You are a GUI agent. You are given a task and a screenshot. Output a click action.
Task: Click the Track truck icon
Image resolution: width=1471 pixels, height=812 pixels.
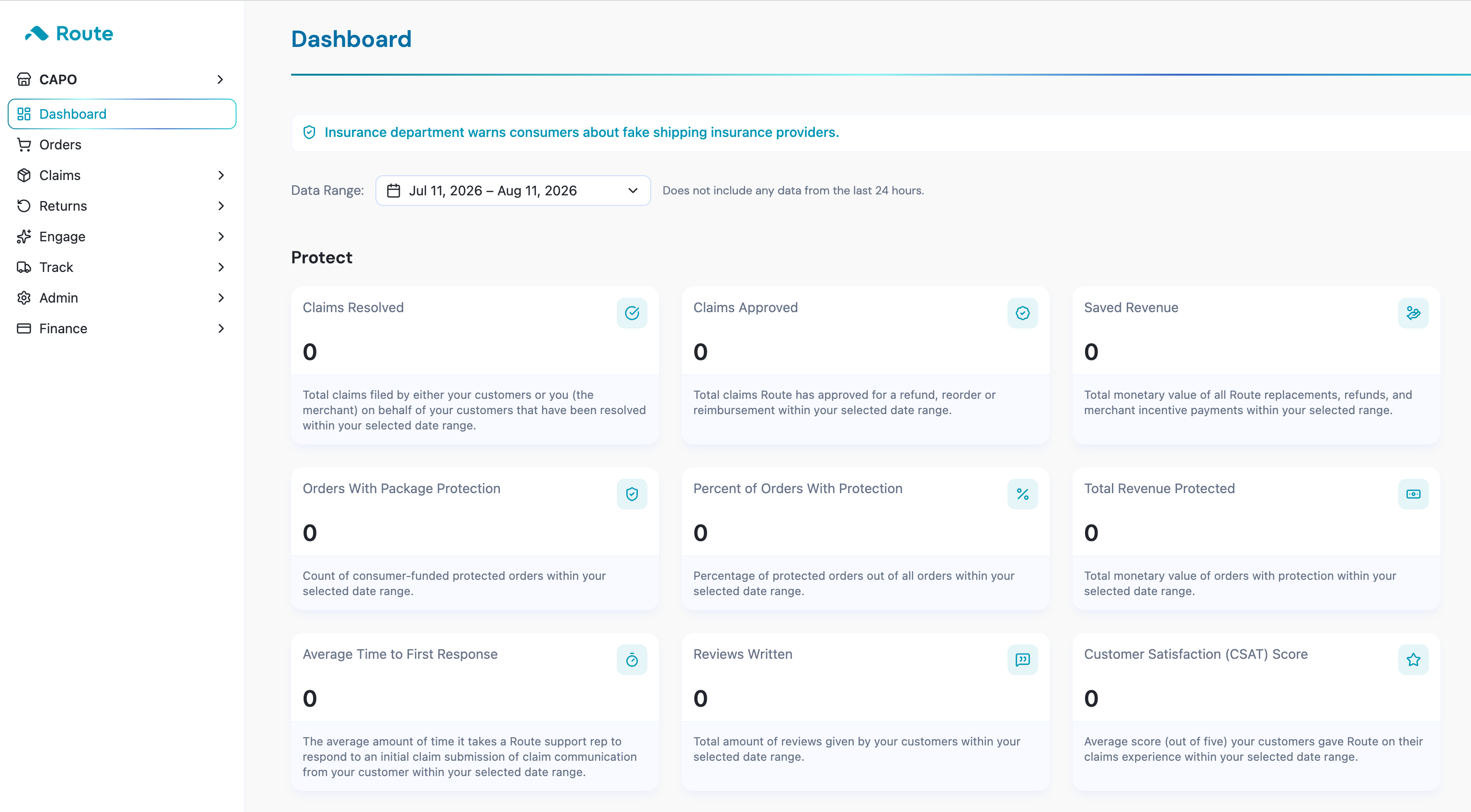coord(23,267)
